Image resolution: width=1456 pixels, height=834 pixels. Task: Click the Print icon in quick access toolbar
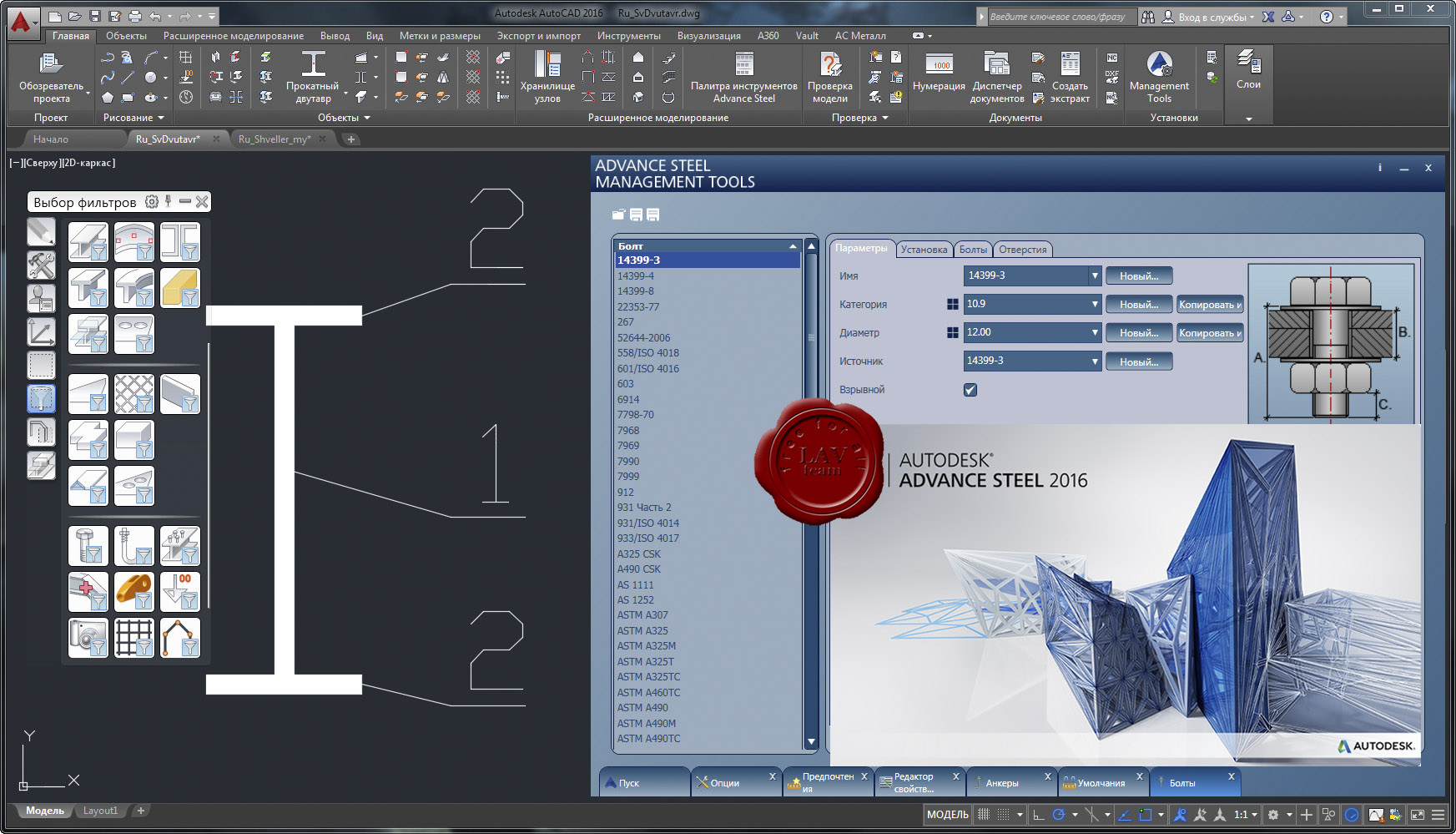pos(134,16)
